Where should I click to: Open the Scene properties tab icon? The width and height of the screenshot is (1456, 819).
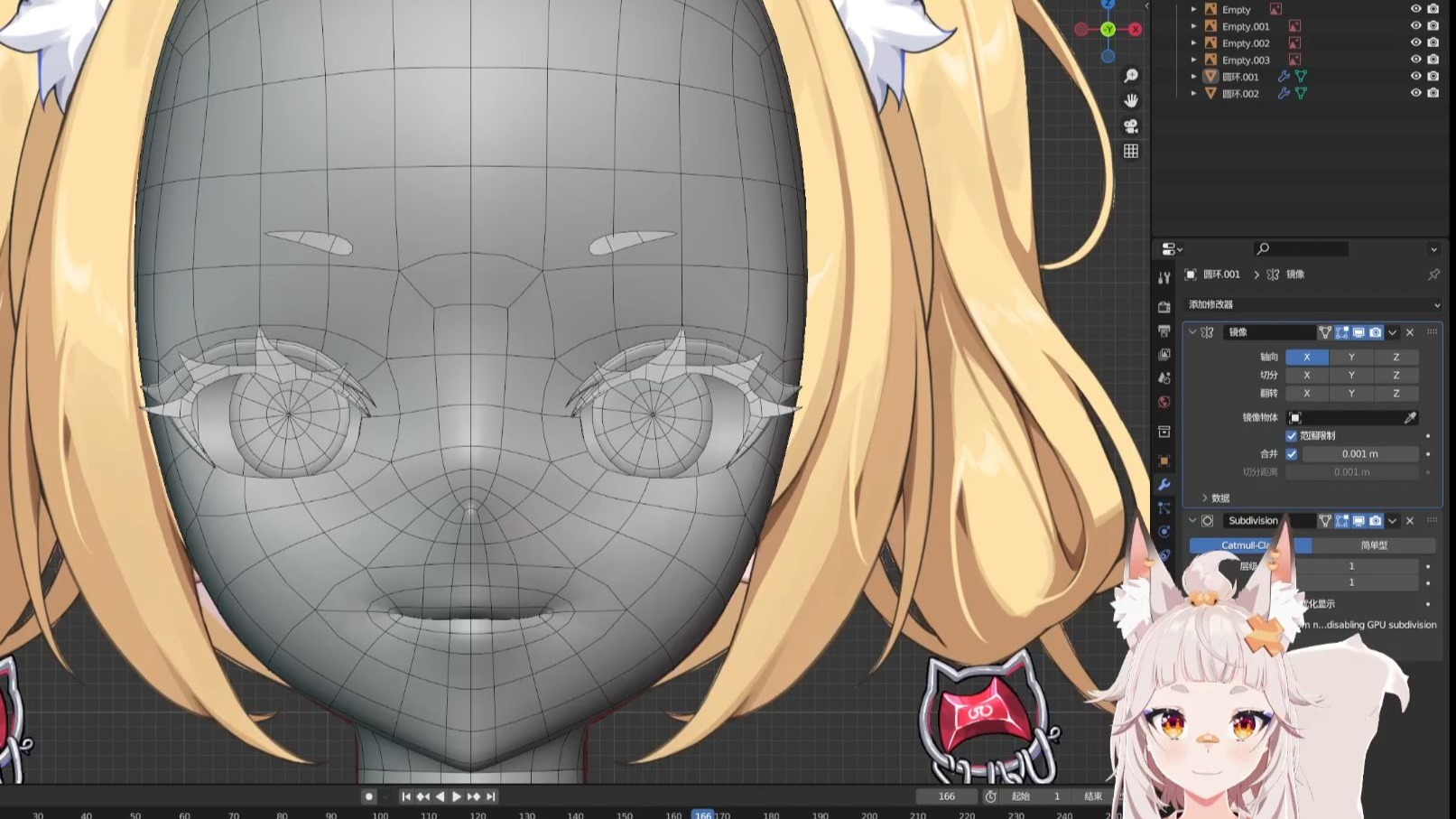(1164, 378)
